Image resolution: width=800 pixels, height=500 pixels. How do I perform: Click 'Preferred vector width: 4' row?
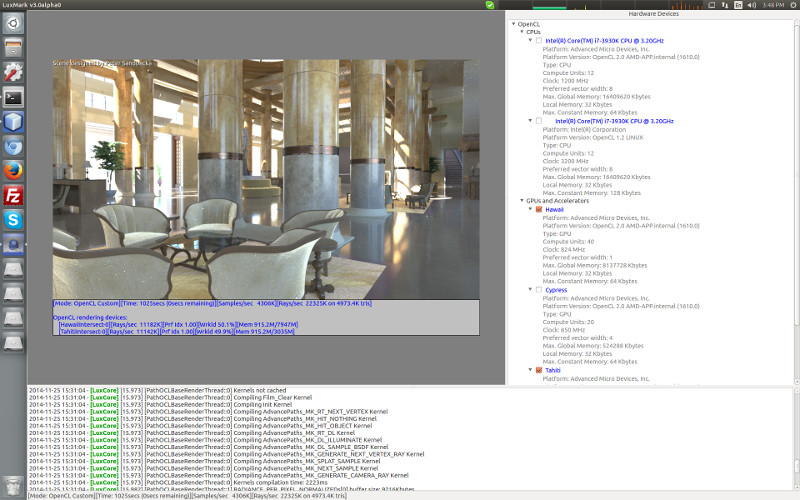coord(578,338)
